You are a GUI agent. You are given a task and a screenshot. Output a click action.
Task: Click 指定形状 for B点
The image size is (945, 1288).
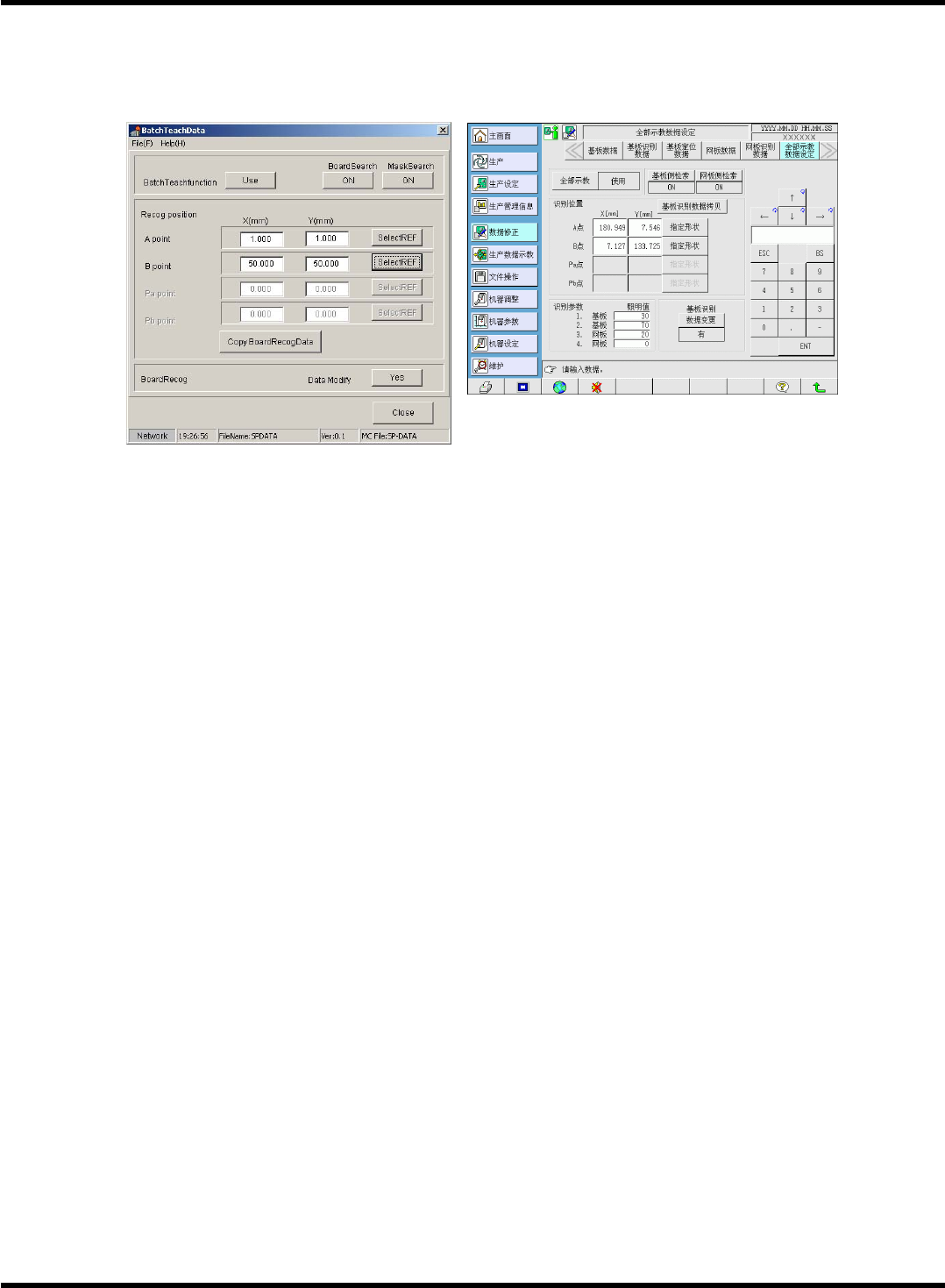click(x=685, y=246)
